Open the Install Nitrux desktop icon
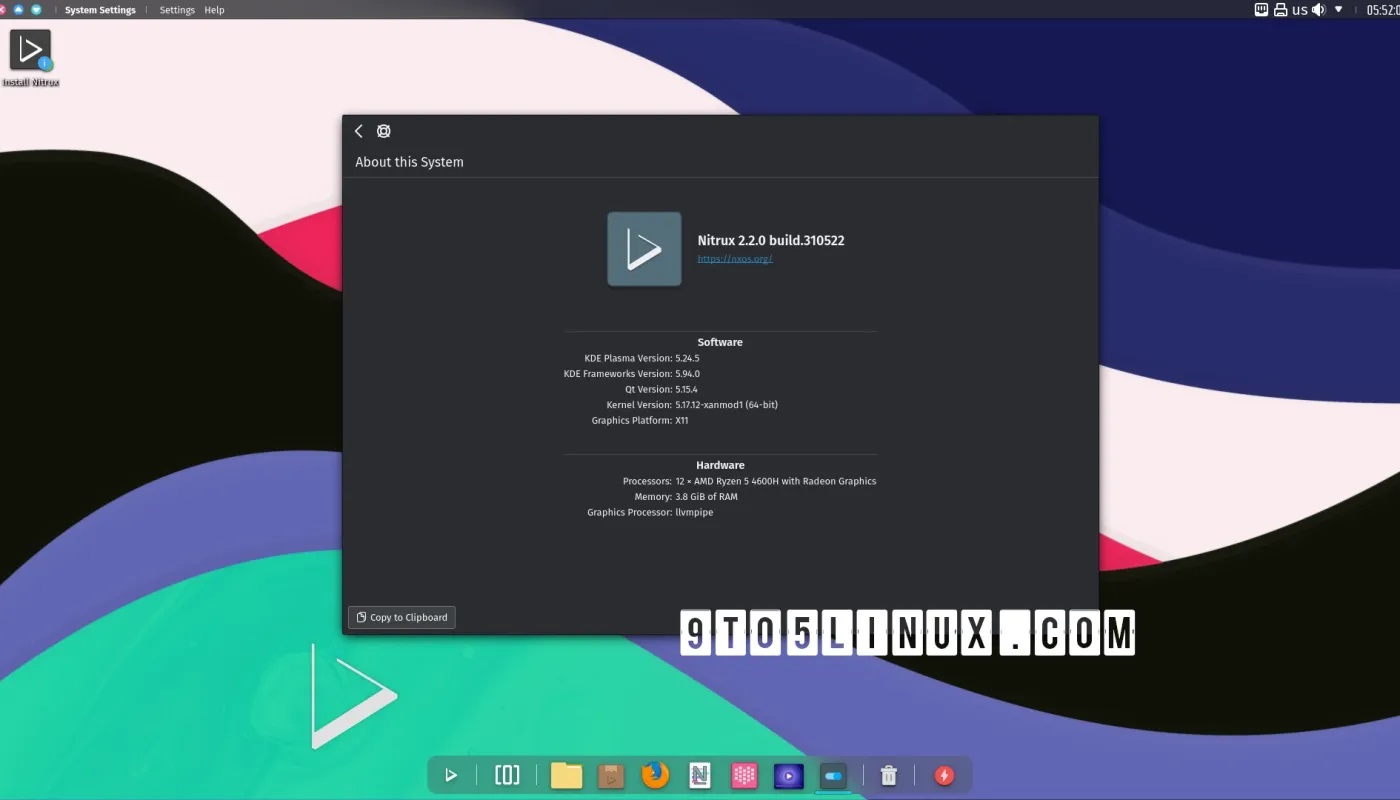 pos(30,58)
